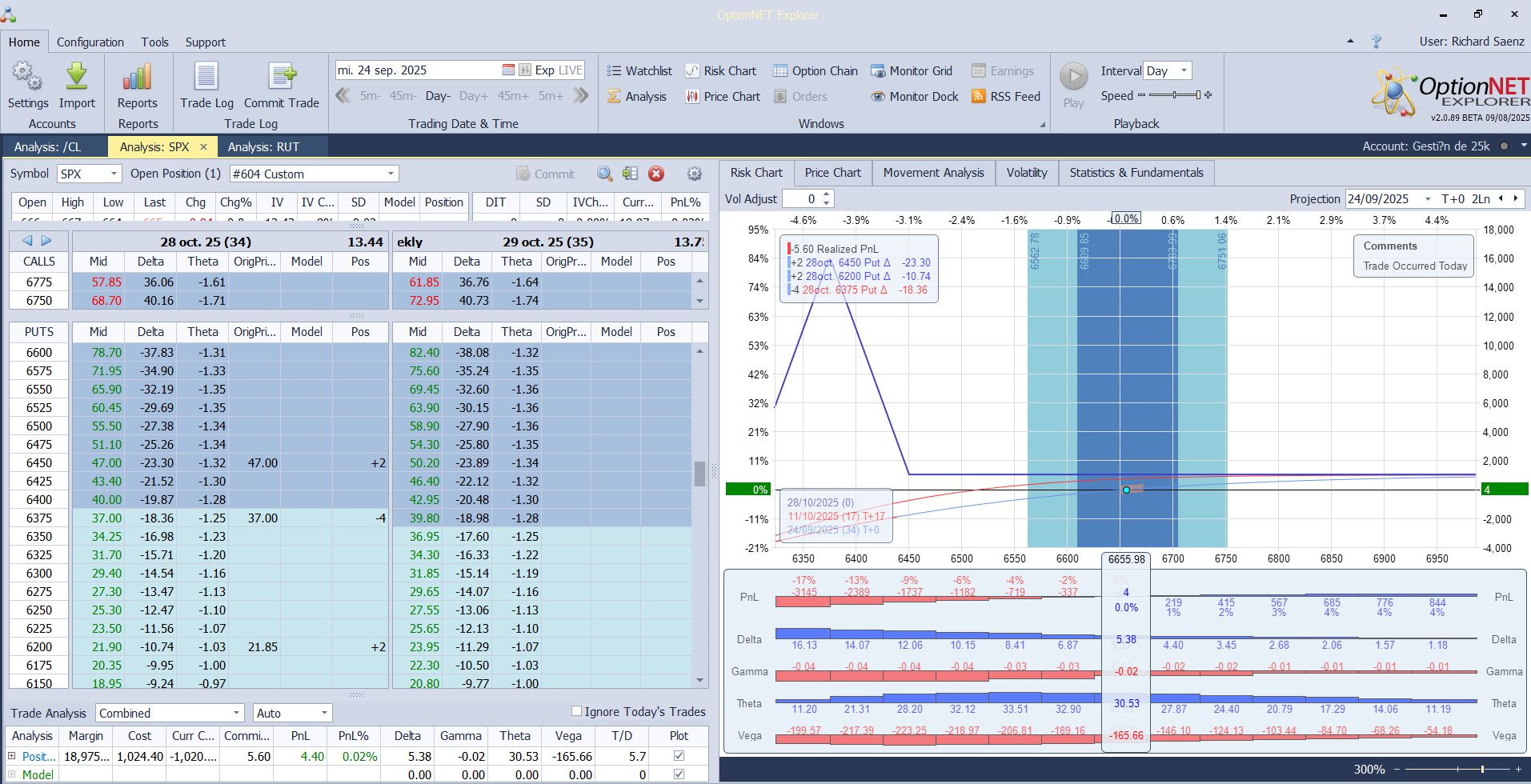Expand the Trade Analysis Combined dropdown
The image size is (1531, 784).
point(236,713)
